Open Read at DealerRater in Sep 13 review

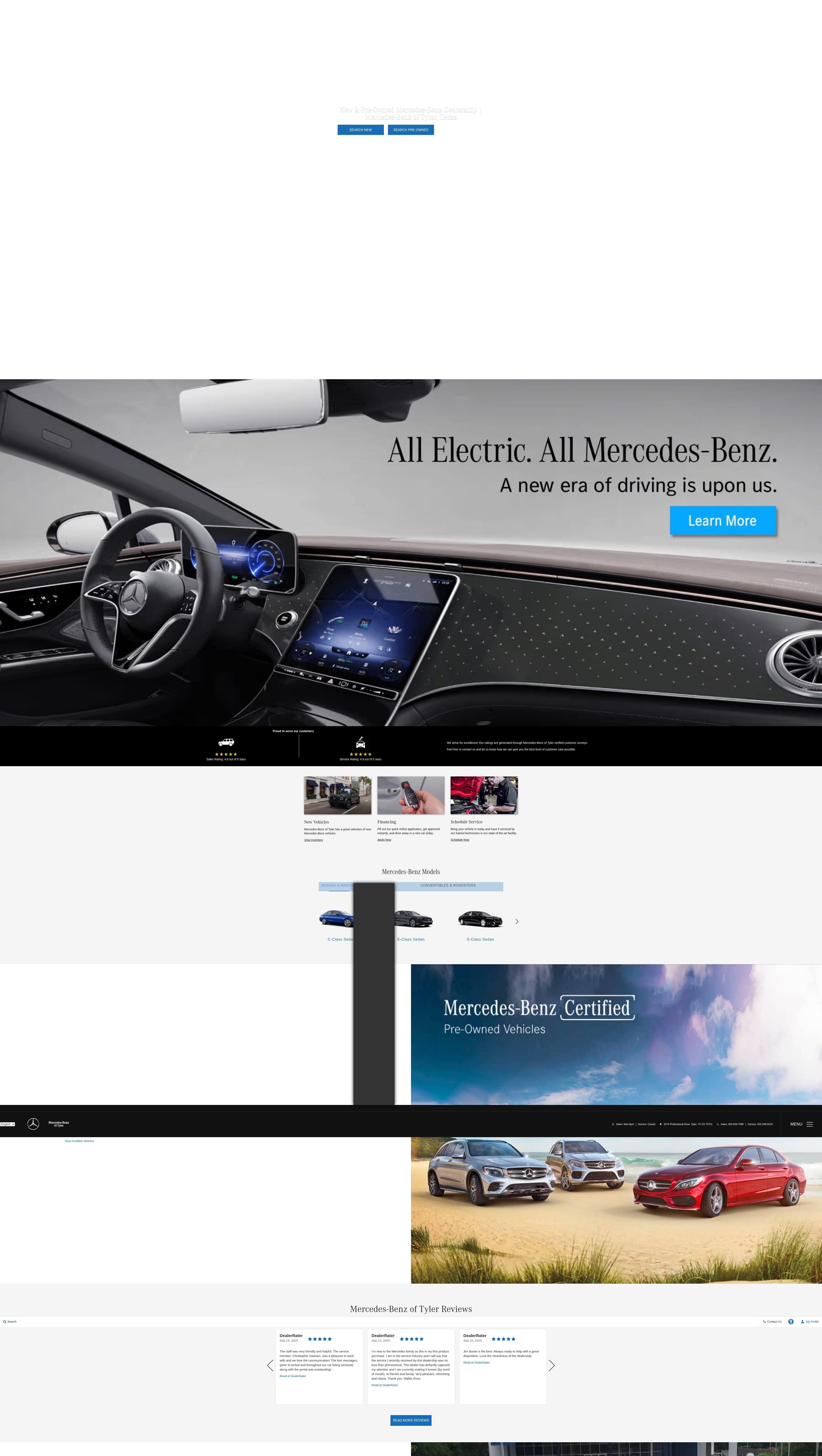coord(384,1385)
